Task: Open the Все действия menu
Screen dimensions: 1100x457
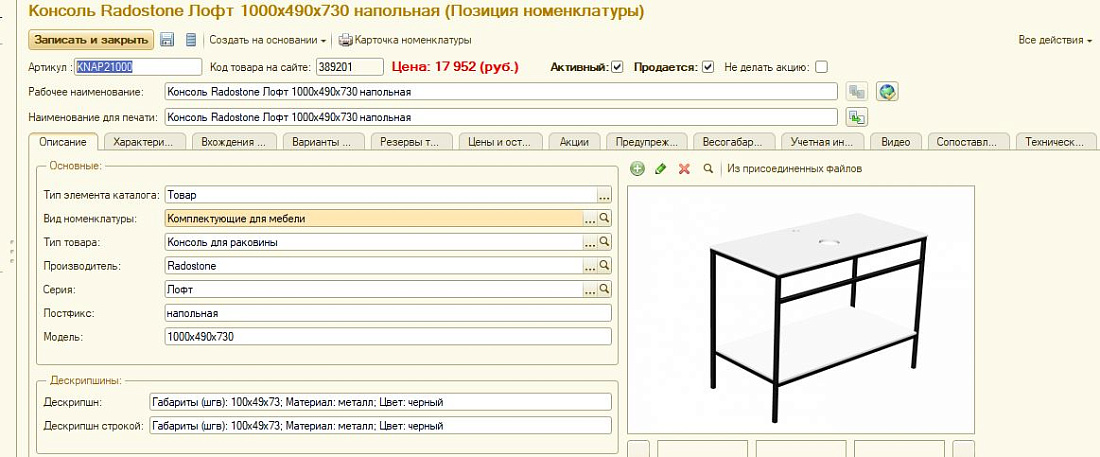Action: click(x=1055, y=40)
